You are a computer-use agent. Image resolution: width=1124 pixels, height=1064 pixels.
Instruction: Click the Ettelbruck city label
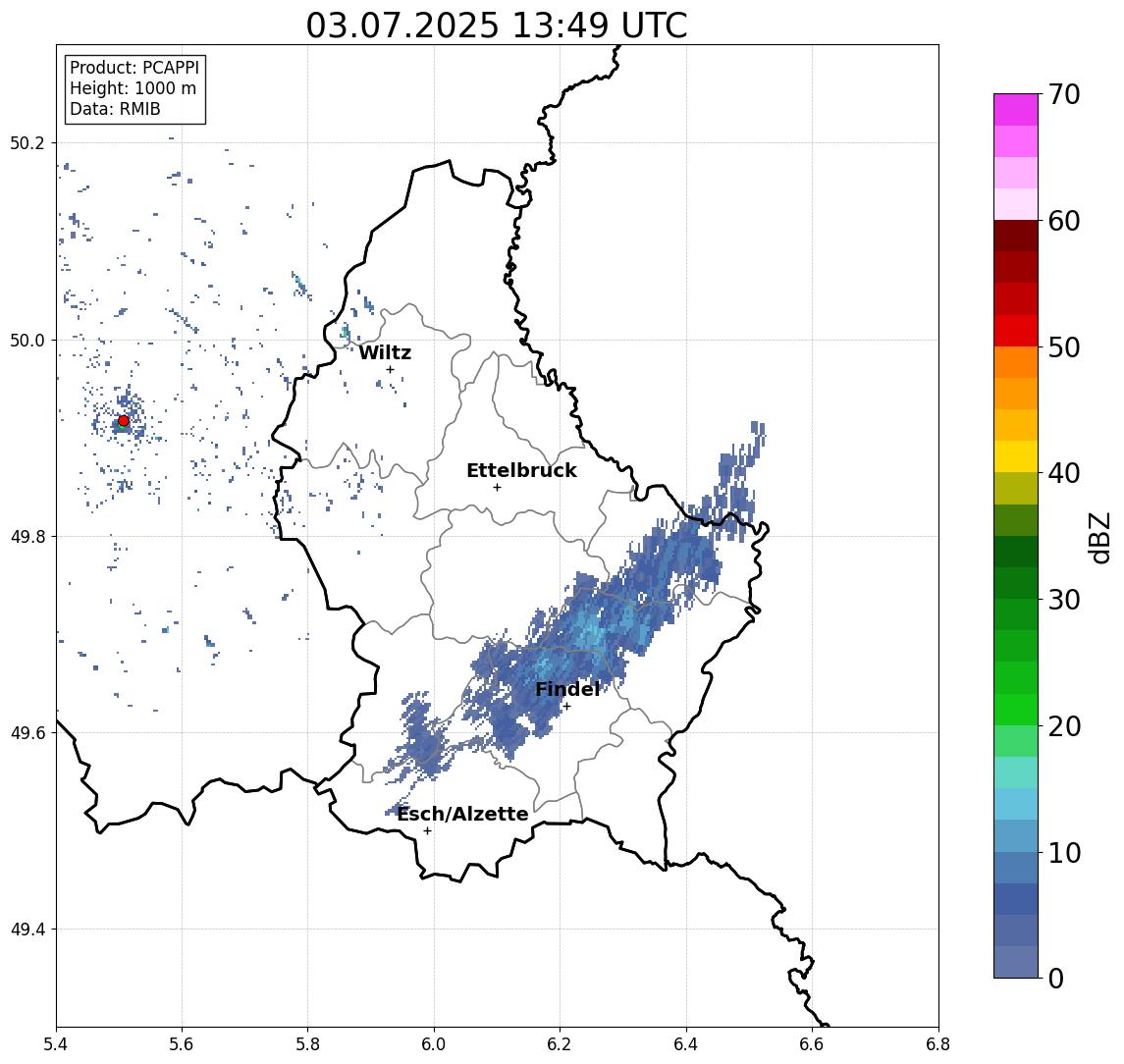pyautogui.click(x=521, y=470)
